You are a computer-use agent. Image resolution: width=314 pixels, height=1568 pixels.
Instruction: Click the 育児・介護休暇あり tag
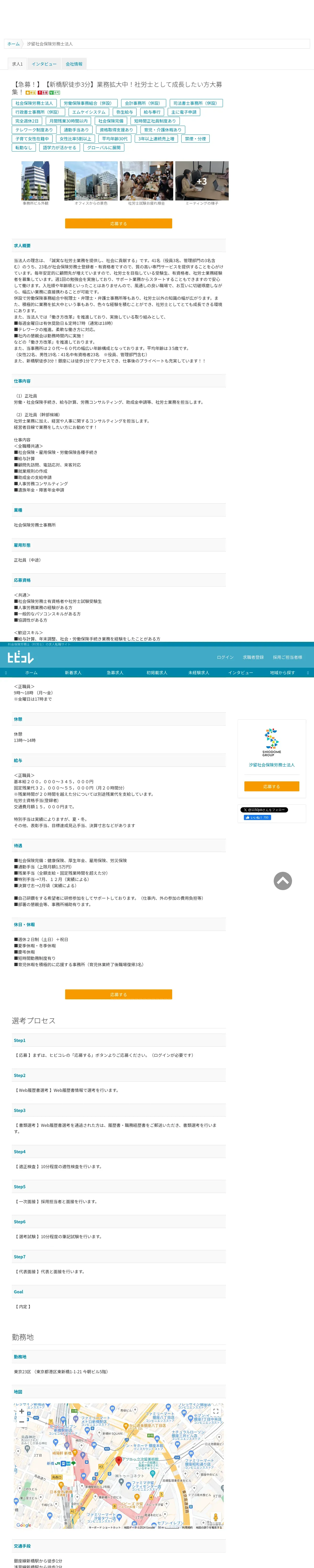(163, 130)
